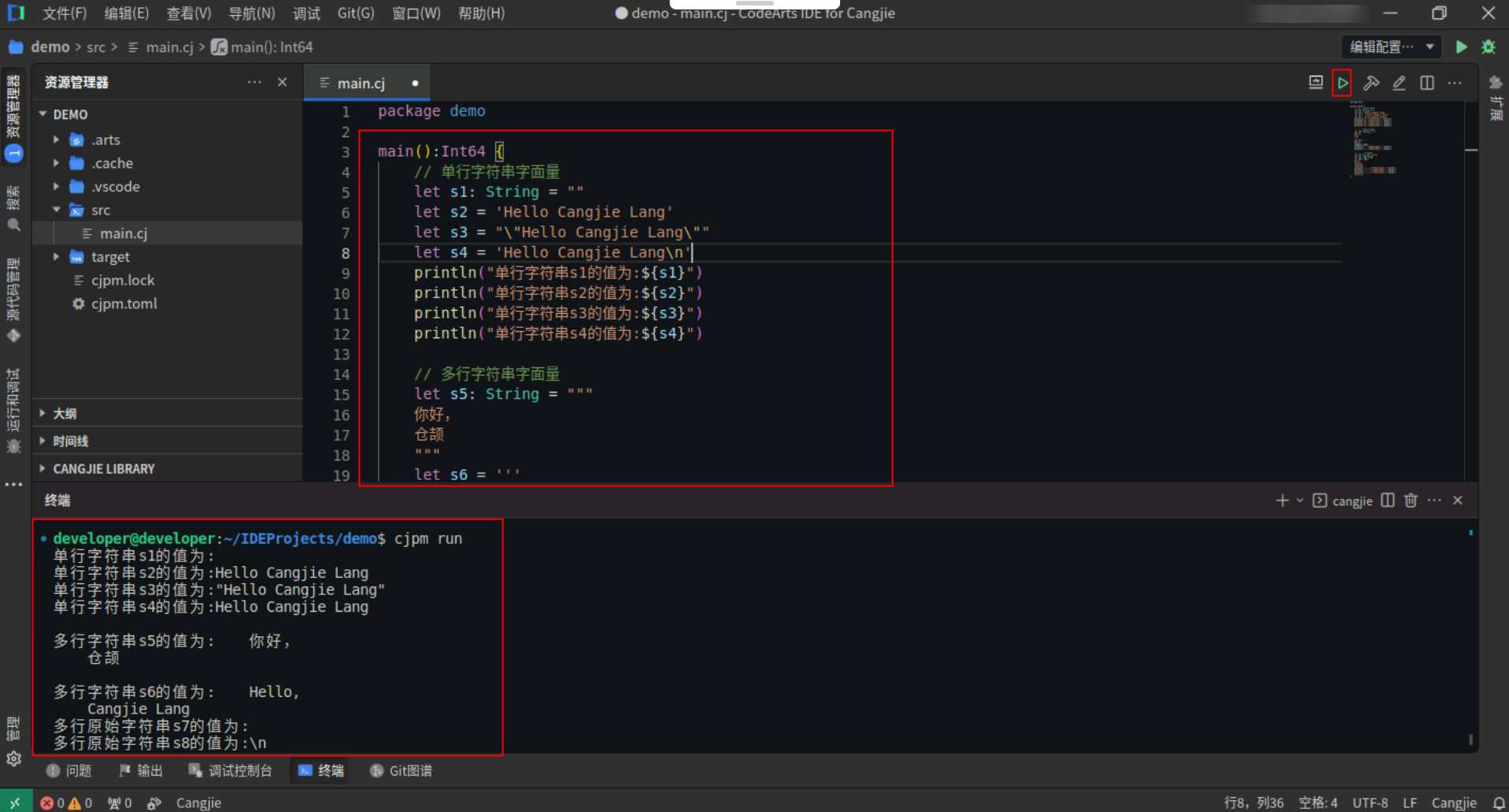Image resolution: width=1509 pixels, height=812 pixels.
Task: Click the green Debug bug icon
Action: [x=1488, y=47]
